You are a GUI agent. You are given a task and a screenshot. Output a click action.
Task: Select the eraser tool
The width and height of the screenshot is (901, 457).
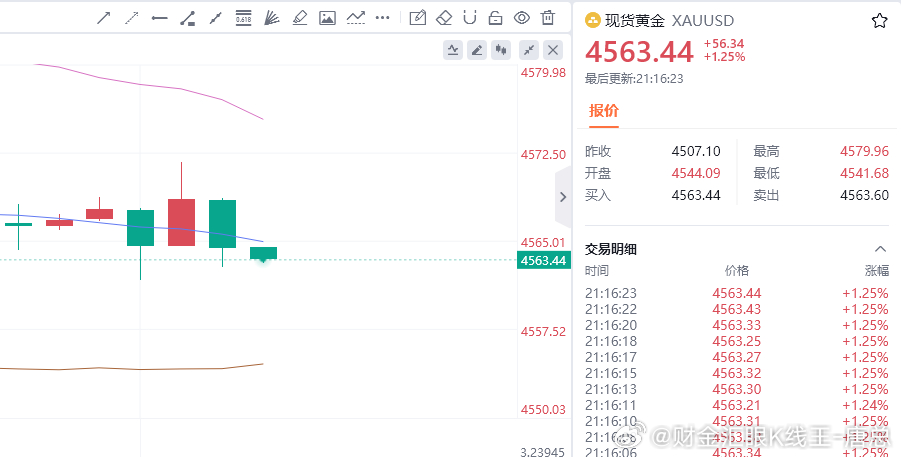coord(444,18)
